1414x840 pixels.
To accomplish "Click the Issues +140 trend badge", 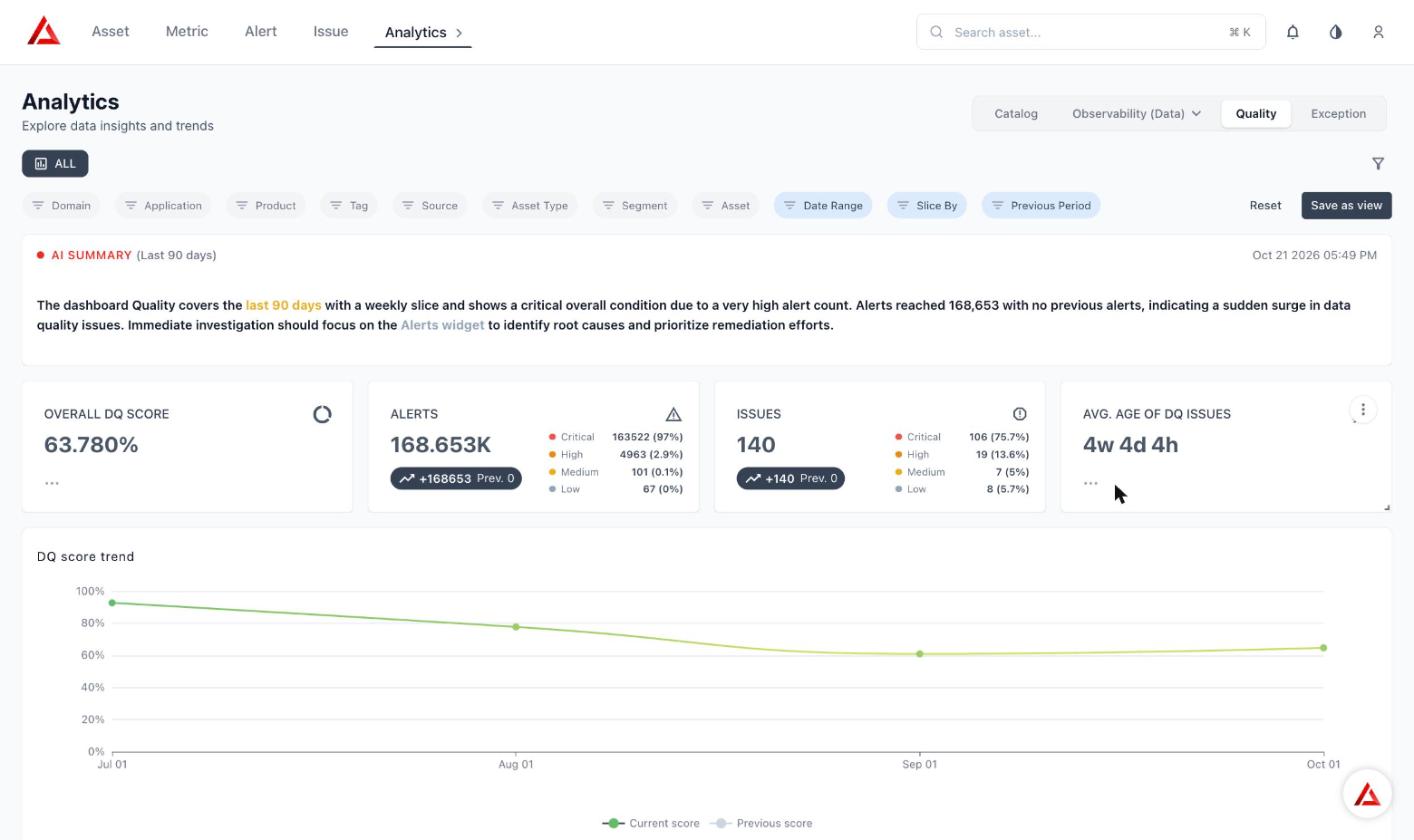I will tap(791, 479).
